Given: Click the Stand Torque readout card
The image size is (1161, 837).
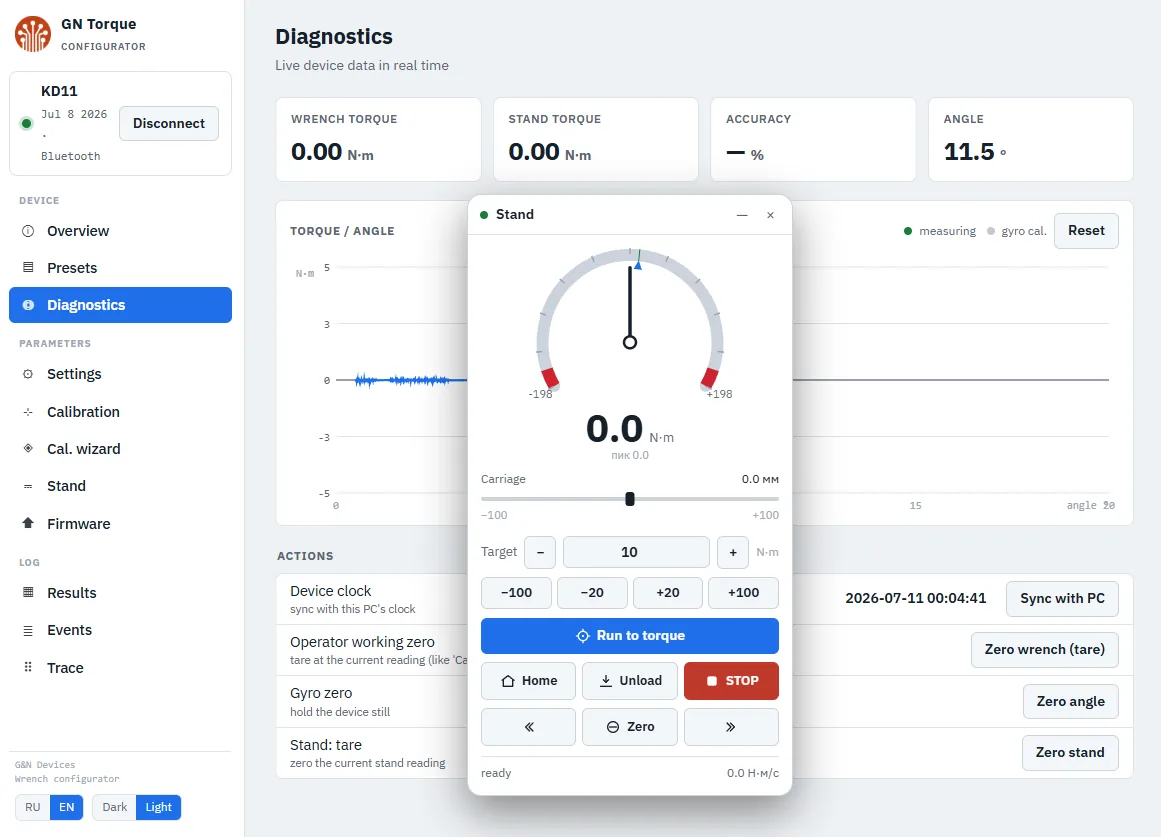Looking at the screenshot, I should 596,139.
